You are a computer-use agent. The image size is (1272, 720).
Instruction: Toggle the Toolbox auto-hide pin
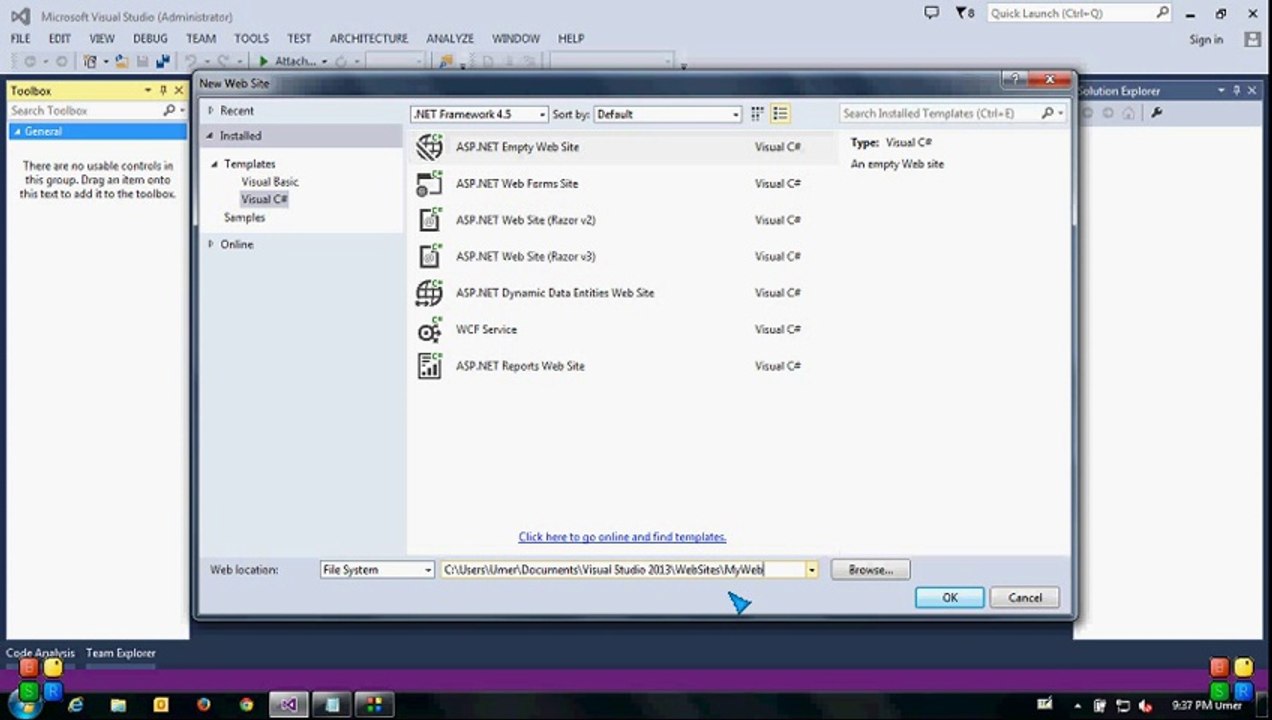coord(163,90)
